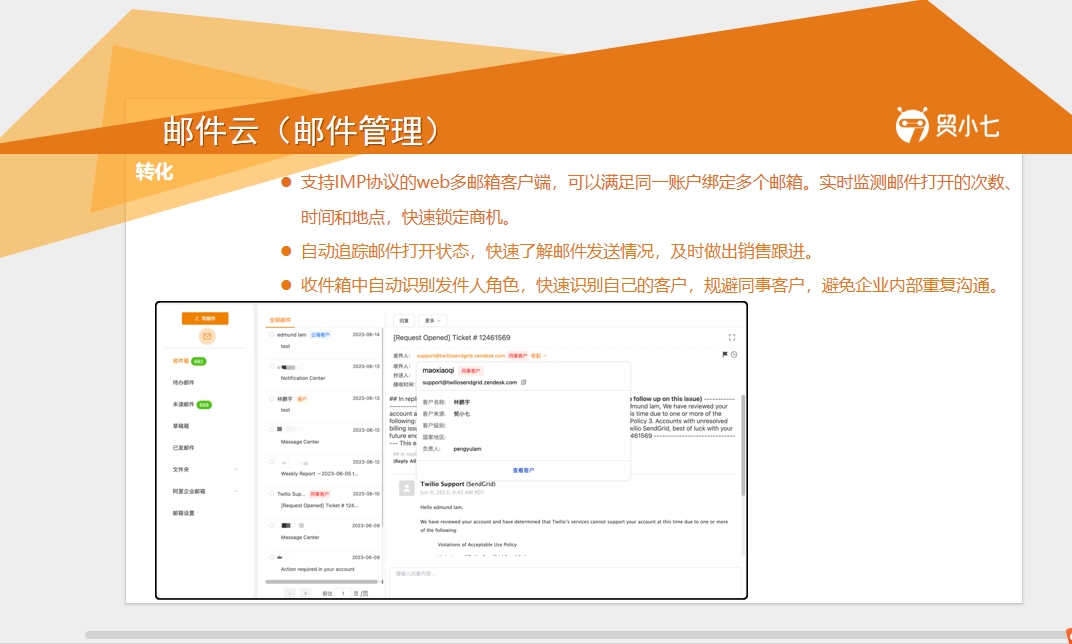Viewport: 1072px width, 644px height.
Task: Click the page number input field
Action: (343, 593)
